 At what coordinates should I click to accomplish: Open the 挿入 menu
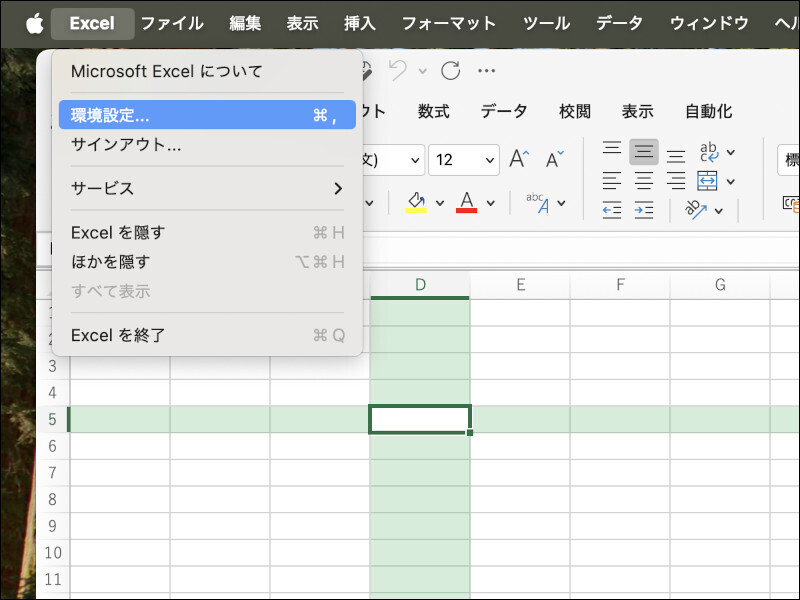360,23
